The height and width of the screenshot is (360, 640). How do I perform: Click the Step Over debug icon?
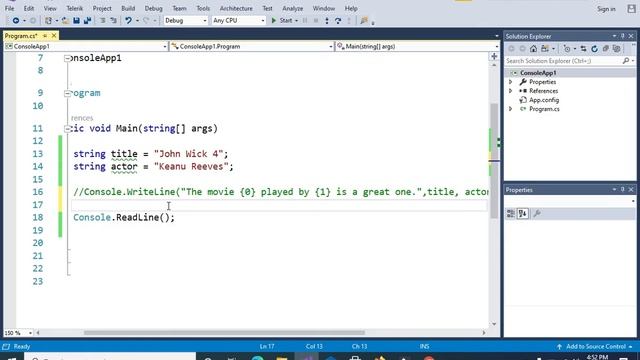coord(338,20)
